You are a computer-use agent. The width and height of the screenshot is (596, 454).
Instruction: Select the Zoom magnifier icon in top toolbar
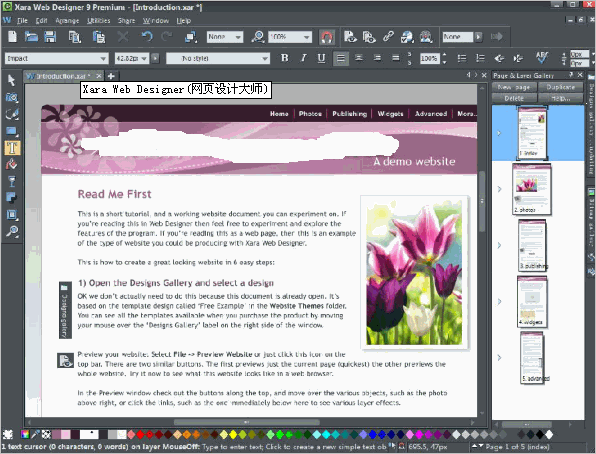(258, 37)
